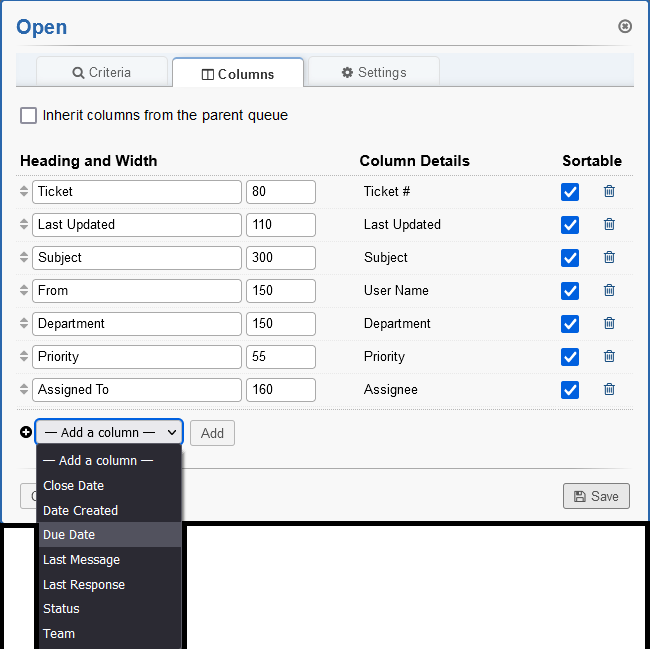Click the plus icon beside Add a column

(x=26, y=433)
